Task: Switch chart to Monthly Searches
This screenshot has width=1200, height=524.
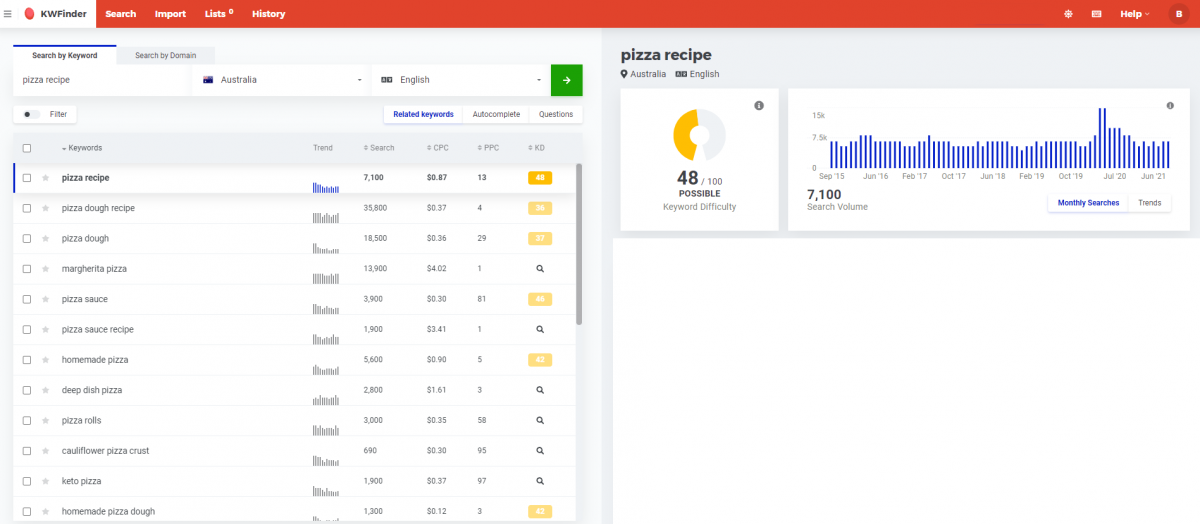Action: pyautogui.click(x=1088, y=203)
